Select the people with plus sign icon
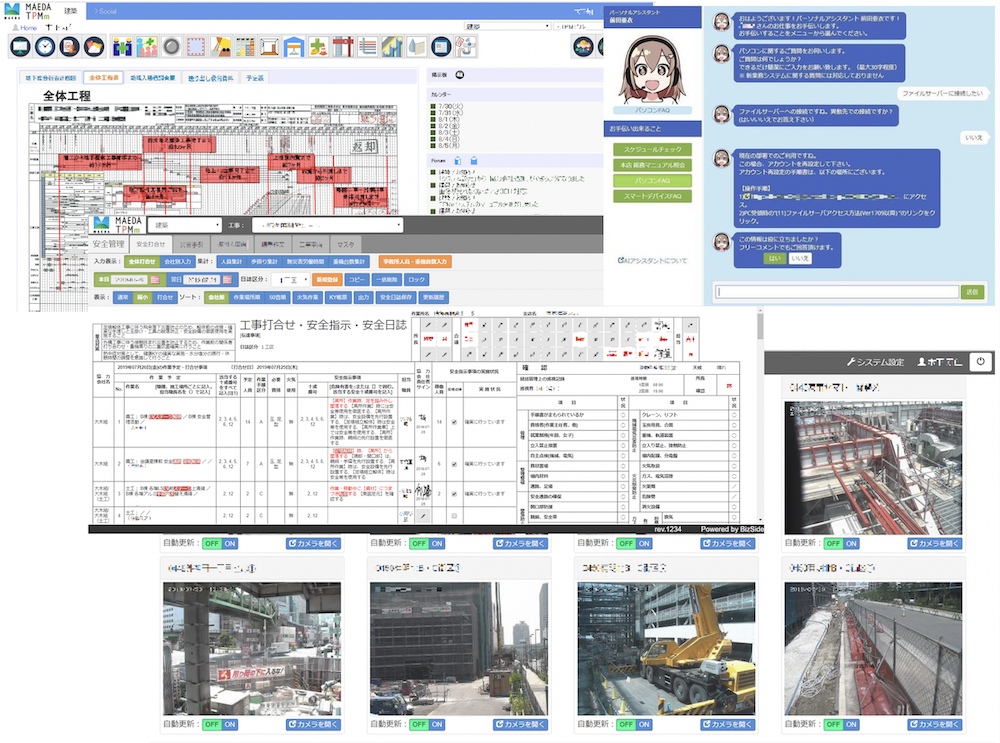This screenshot has height=743, width=1000. pos(147,47)
